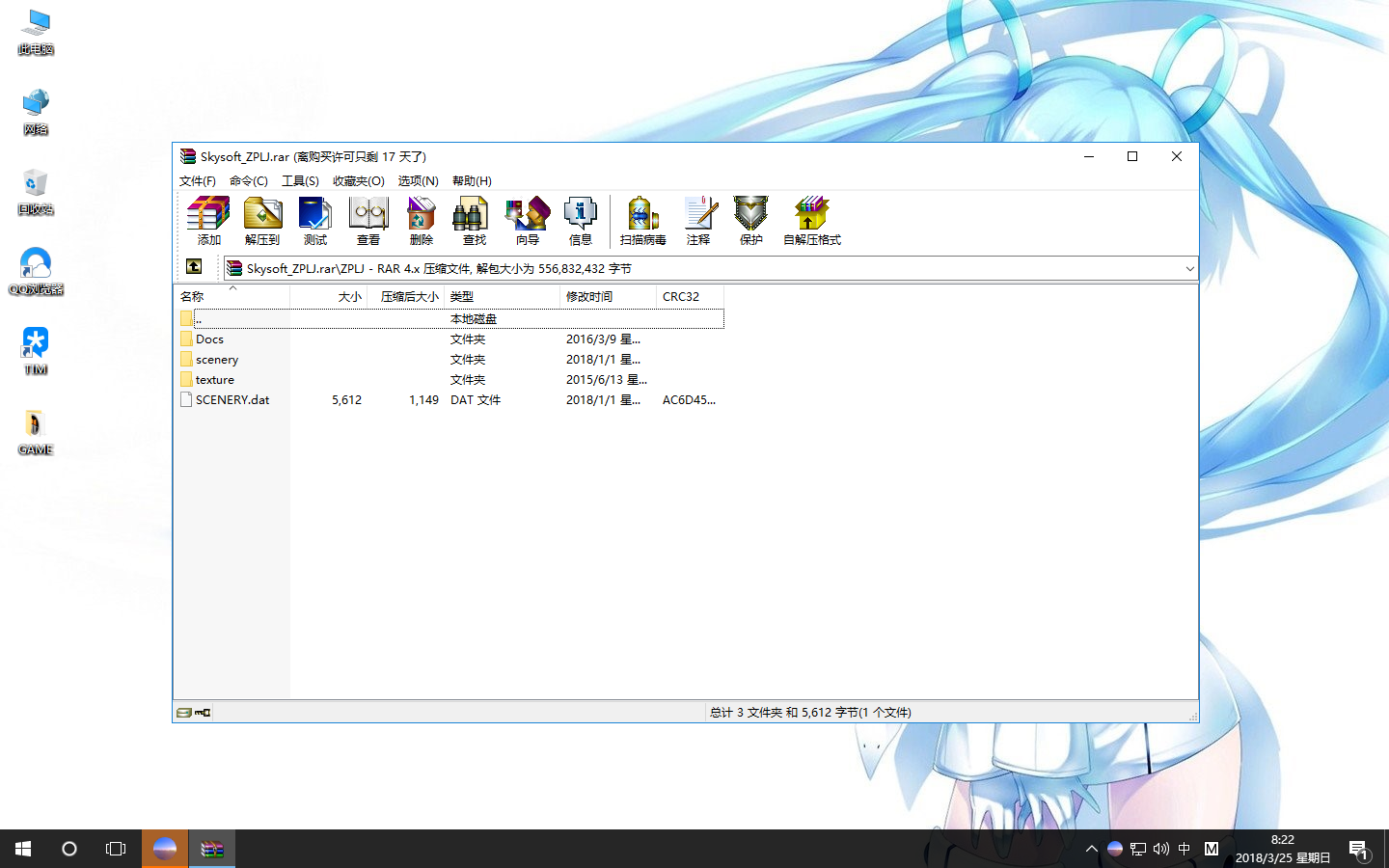Sort by 类型 column header
Screen dimensions: 1389x868
(502, 296)
